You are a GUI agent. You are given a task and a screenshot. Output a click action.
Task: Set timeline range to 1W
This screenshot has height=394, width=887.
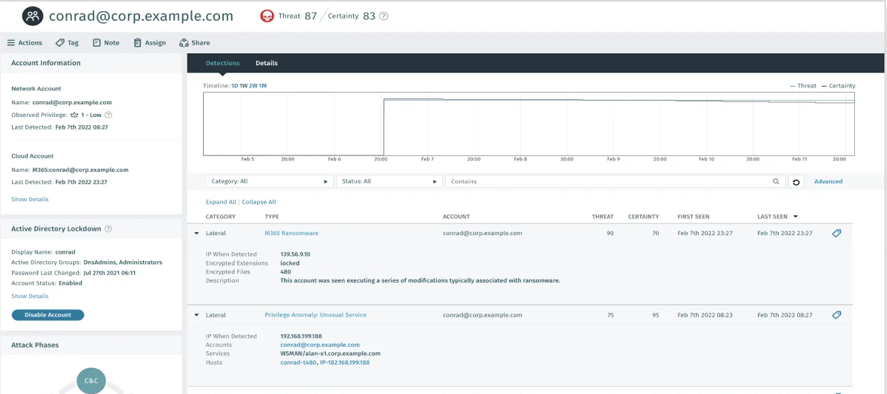[244, 86]
